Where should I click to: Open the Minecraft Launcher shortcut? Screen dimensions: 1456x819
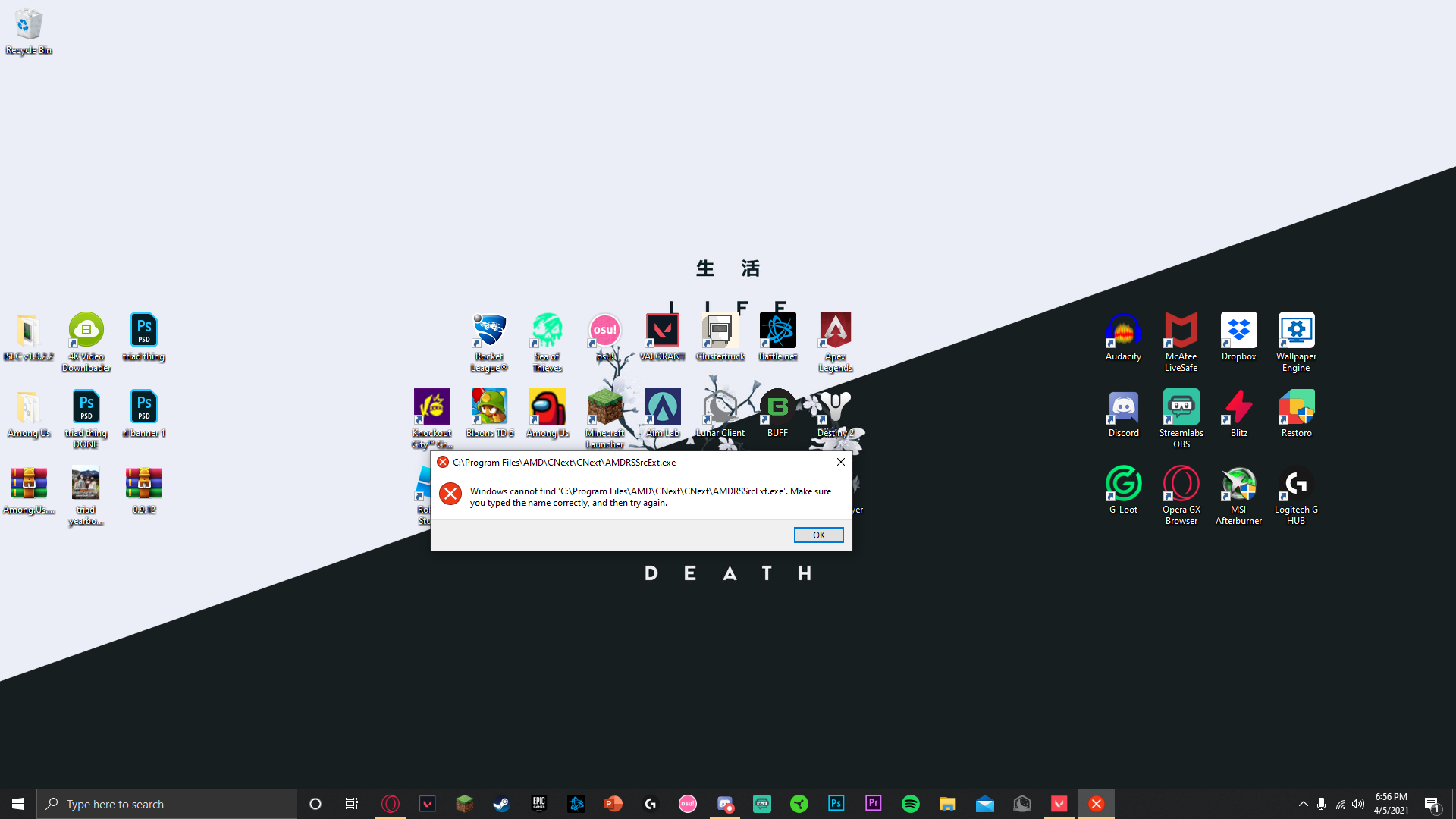604,419
